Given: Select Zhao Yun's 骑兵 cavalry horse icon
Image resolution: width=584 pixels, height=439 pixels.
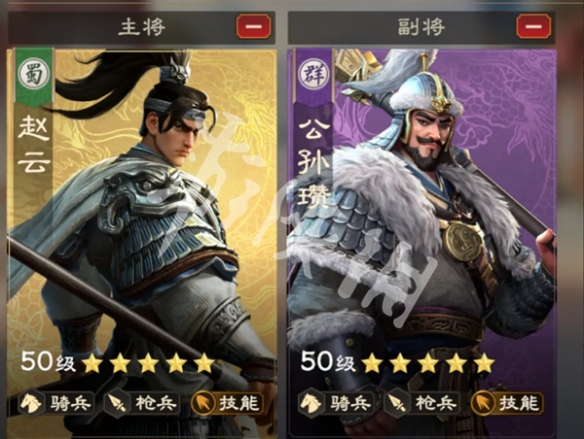Looking at the screenshot, I should [31, 403].
